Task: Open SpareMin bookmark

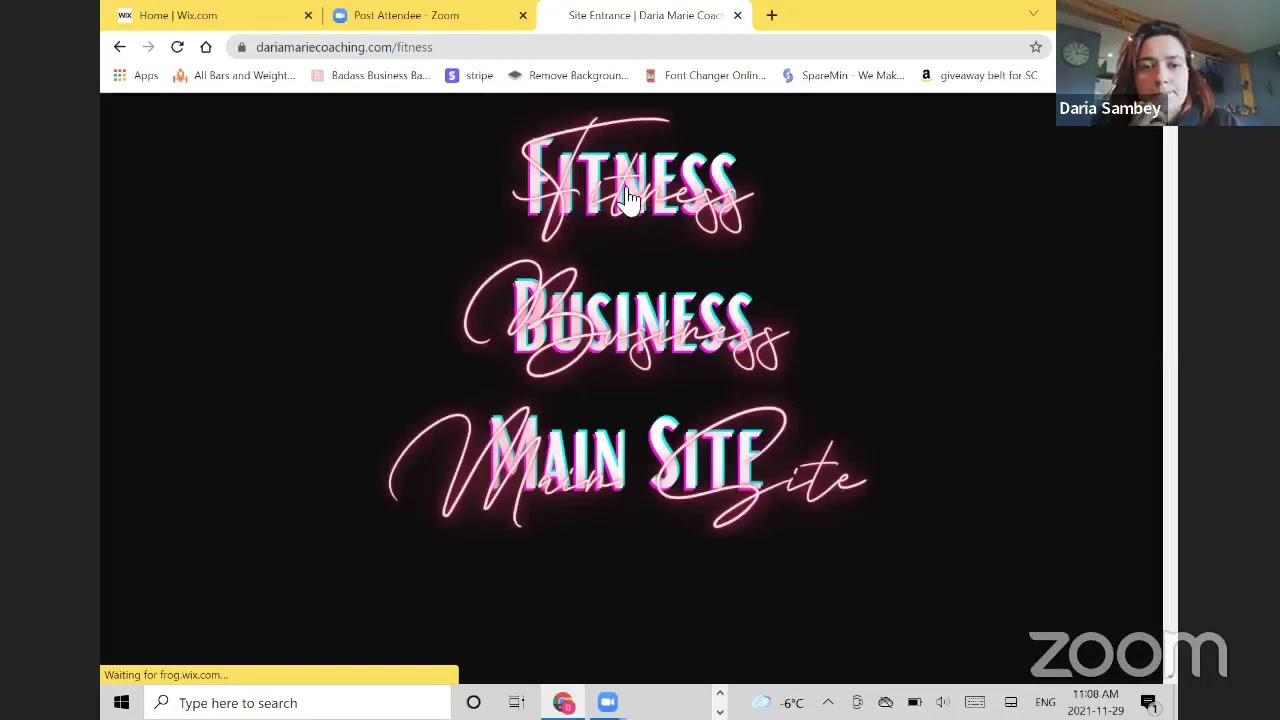Action: (x=843, y=75)
